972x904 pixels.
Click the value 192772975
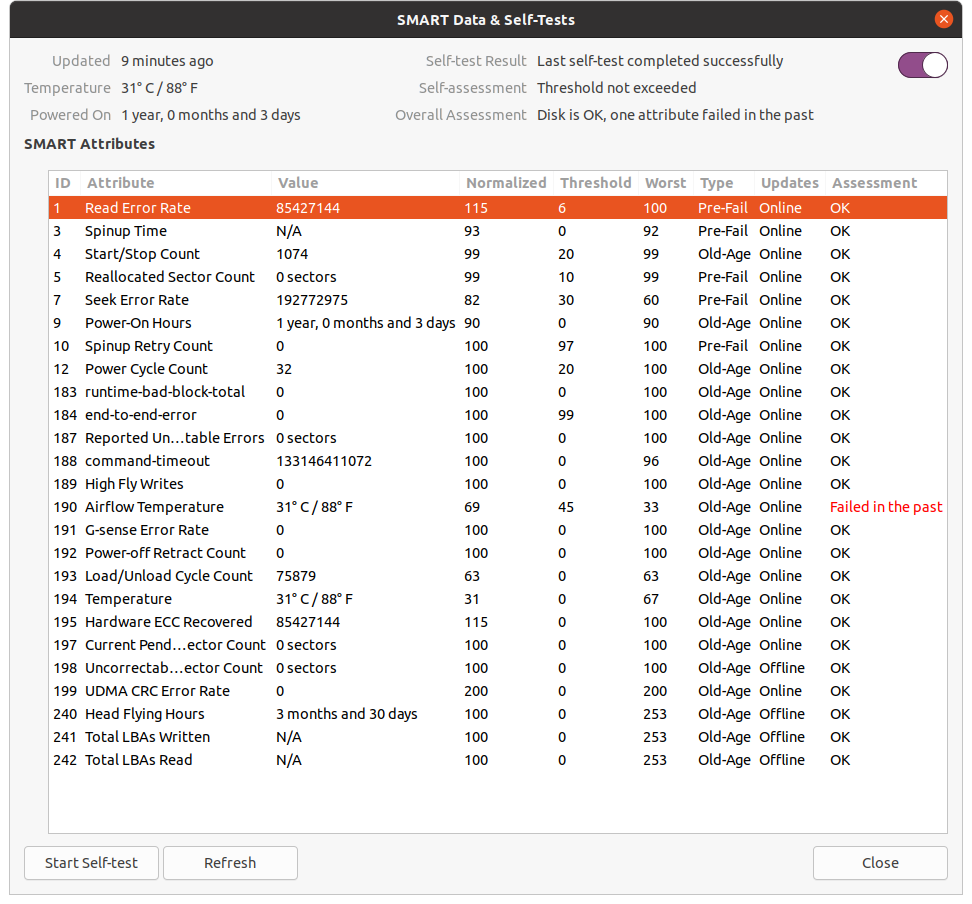tap(312, 299)
